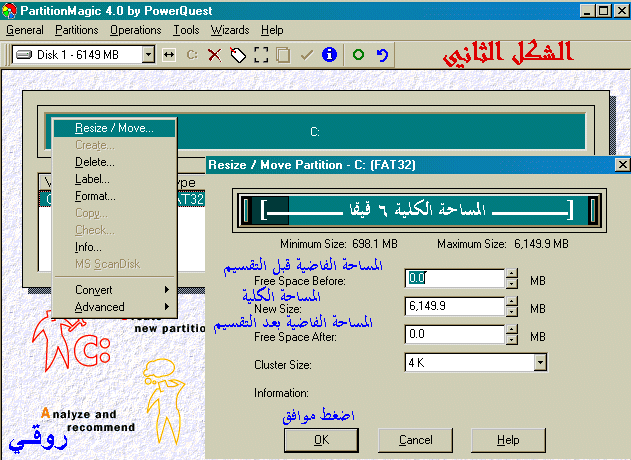Increase Free Space After with up arrow
Screen dimensions: 631x460
(511, 330)
